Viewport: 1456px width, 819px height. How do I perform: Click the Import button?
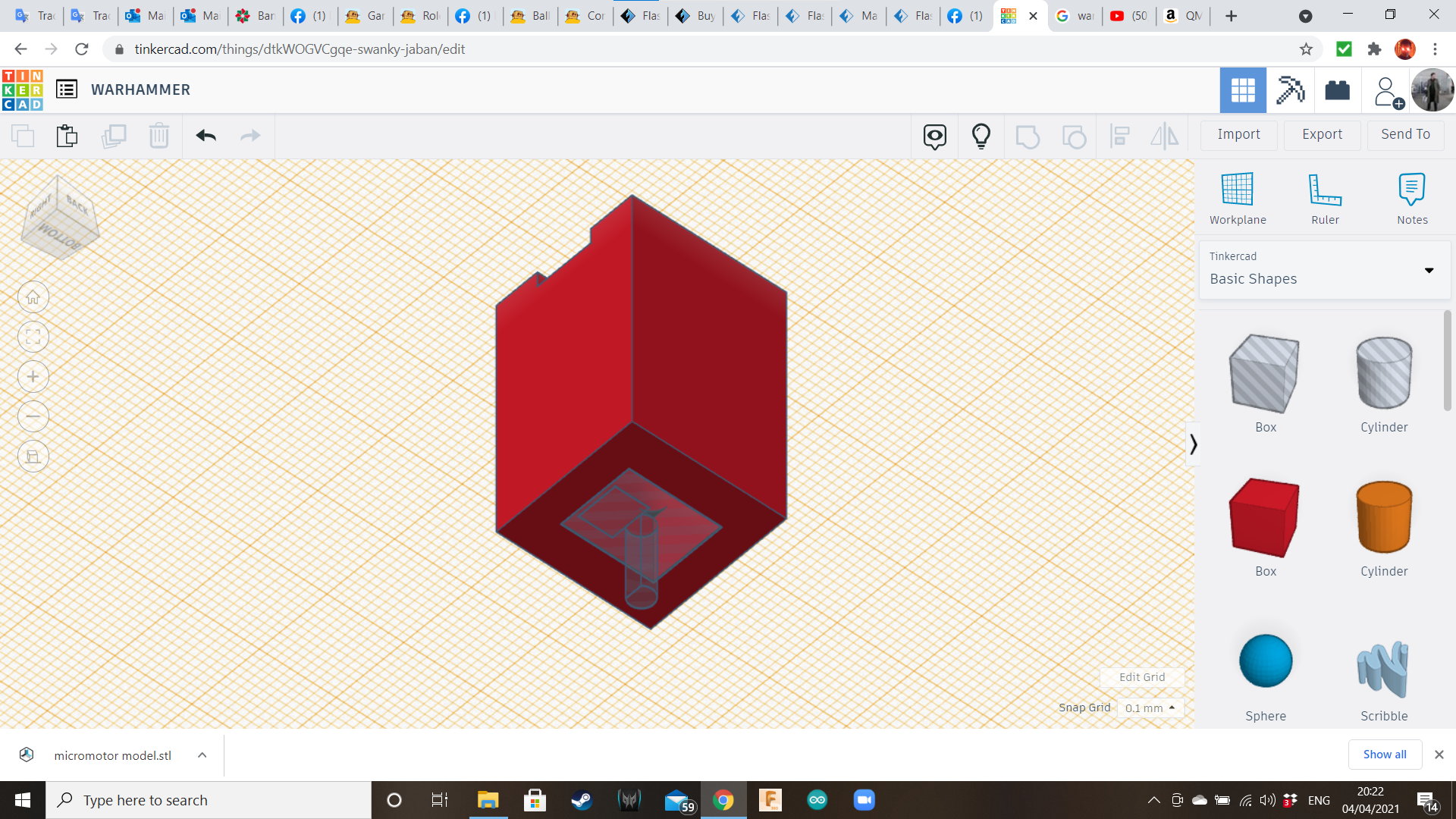1238,134
